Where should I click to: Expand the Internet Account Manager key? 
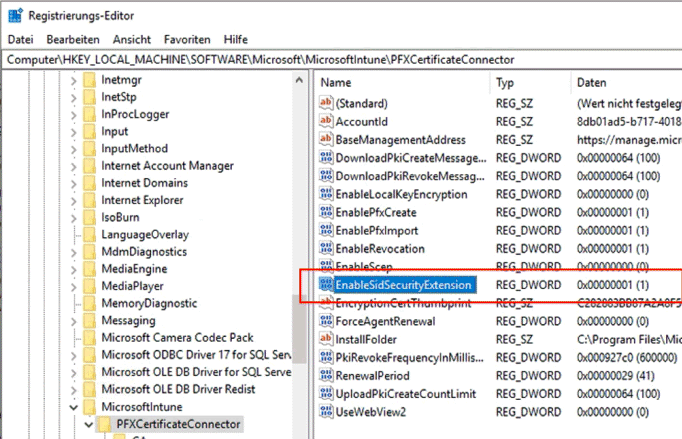tap(74, 167)
